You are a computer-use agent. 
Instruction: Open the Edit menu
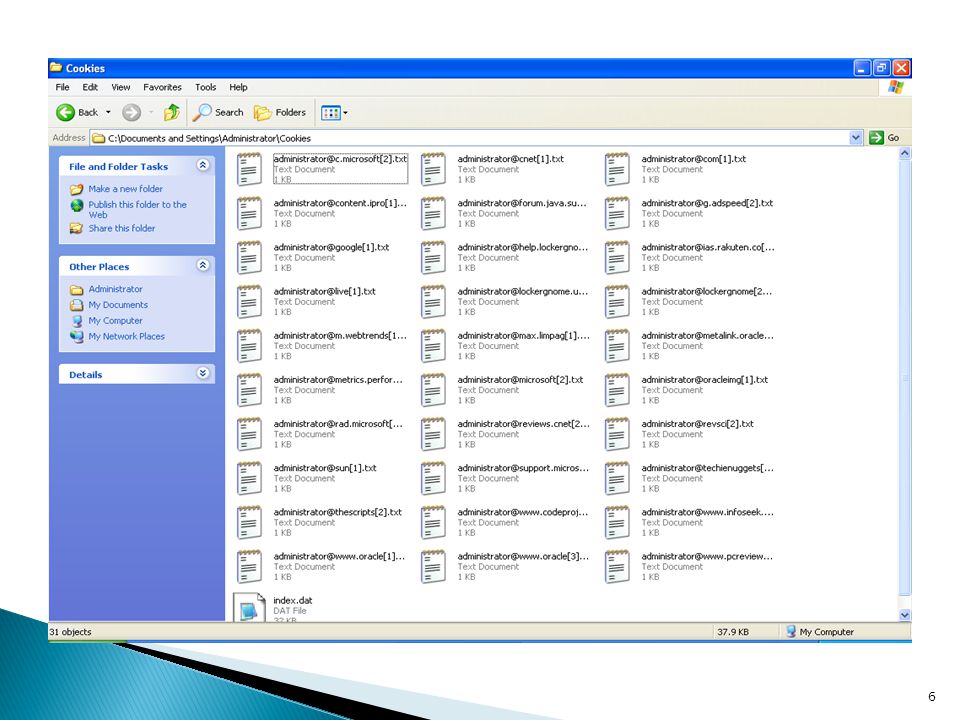(90, 87)
